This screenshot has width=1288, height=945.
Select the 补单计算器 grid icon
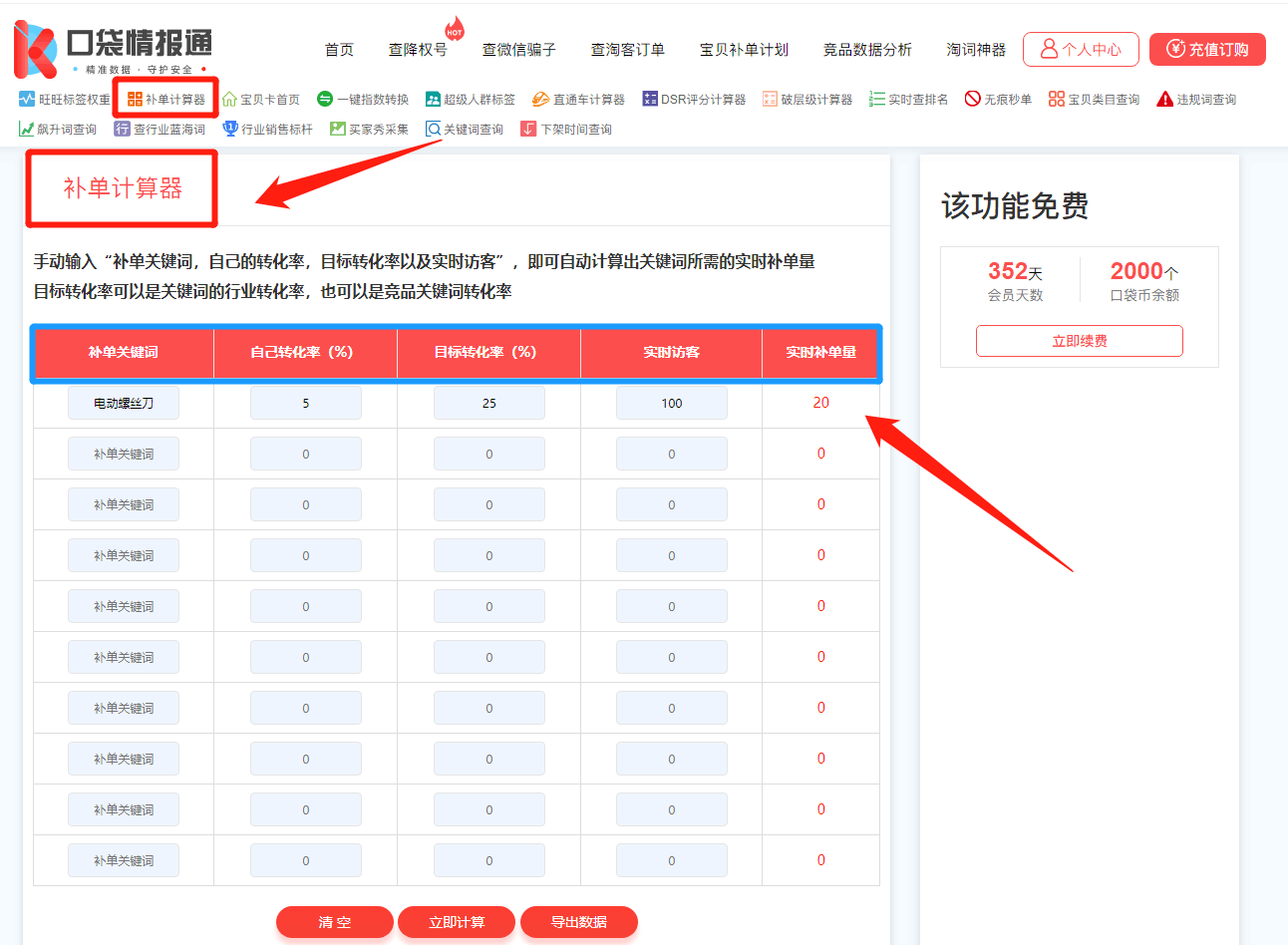(x=135, y=99)
